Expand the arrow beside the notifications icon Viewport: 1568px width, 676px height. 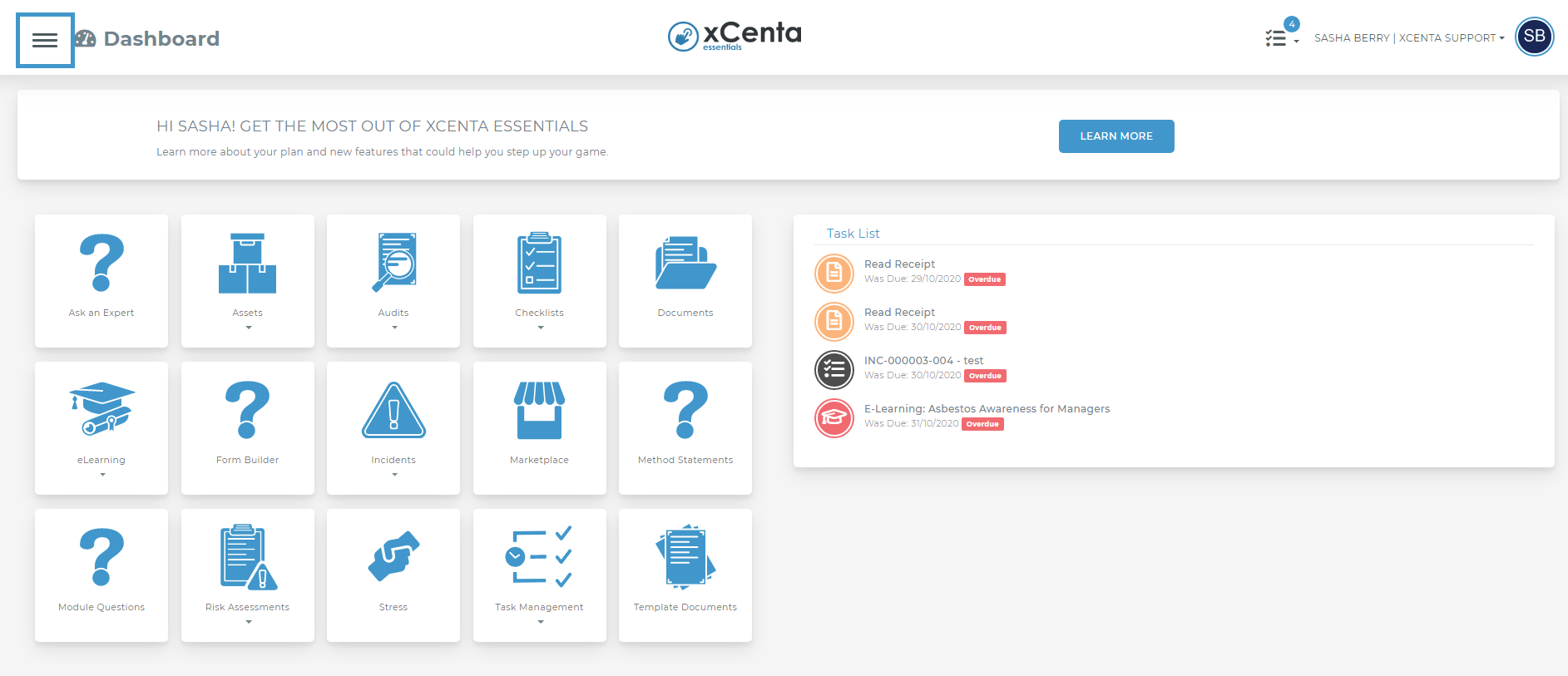click(x=1296, y=41)
